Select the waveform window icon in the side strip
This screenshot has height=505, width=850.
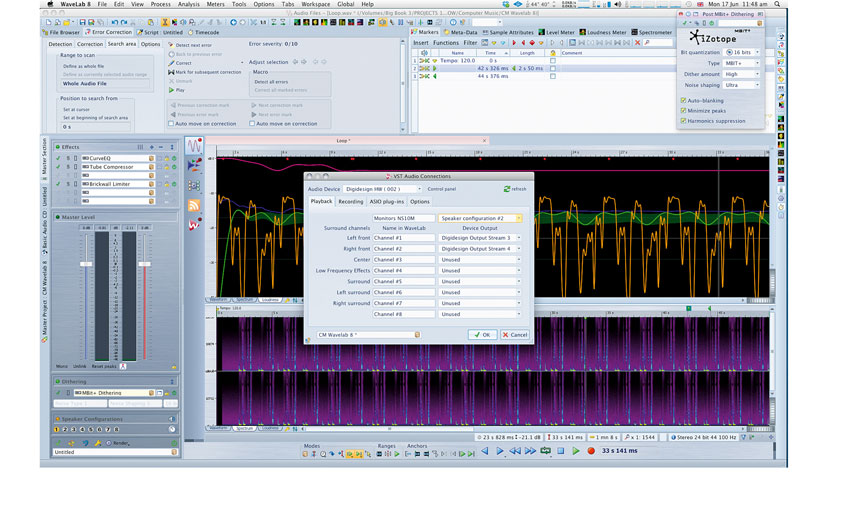point(194,146)
